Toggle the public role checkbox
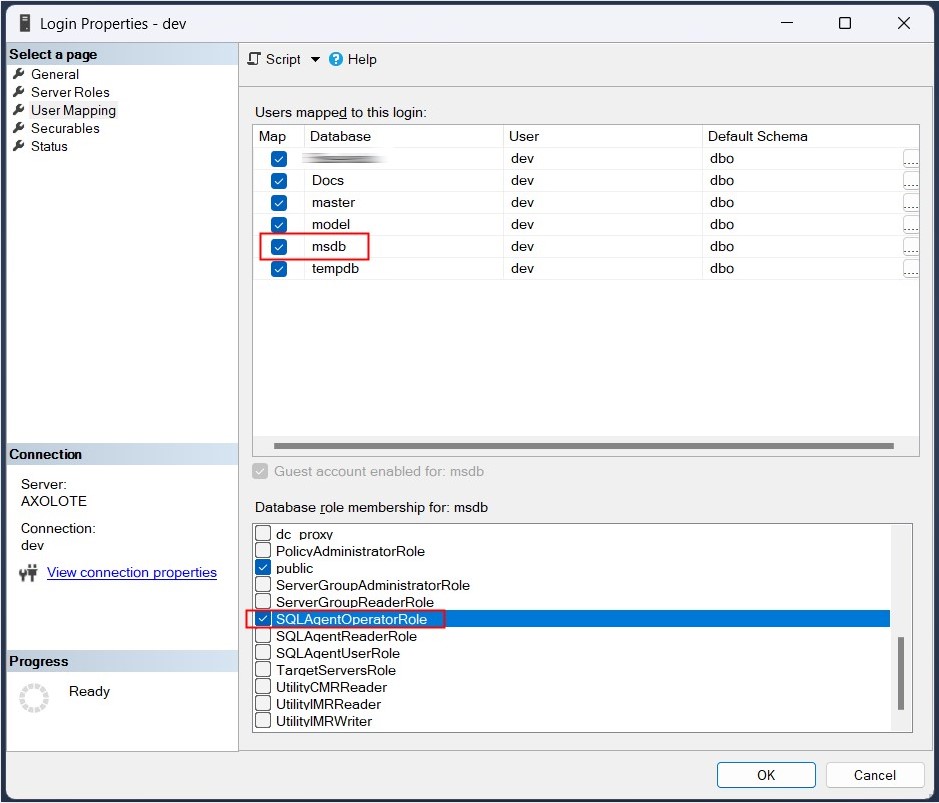Viewport: 939px width, 803px height. pos(263,567)
